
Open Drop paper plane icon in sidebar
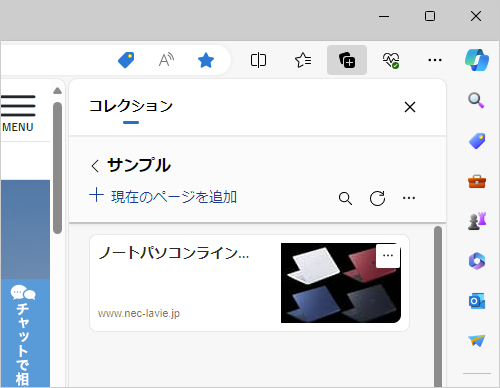pos(477,341)
